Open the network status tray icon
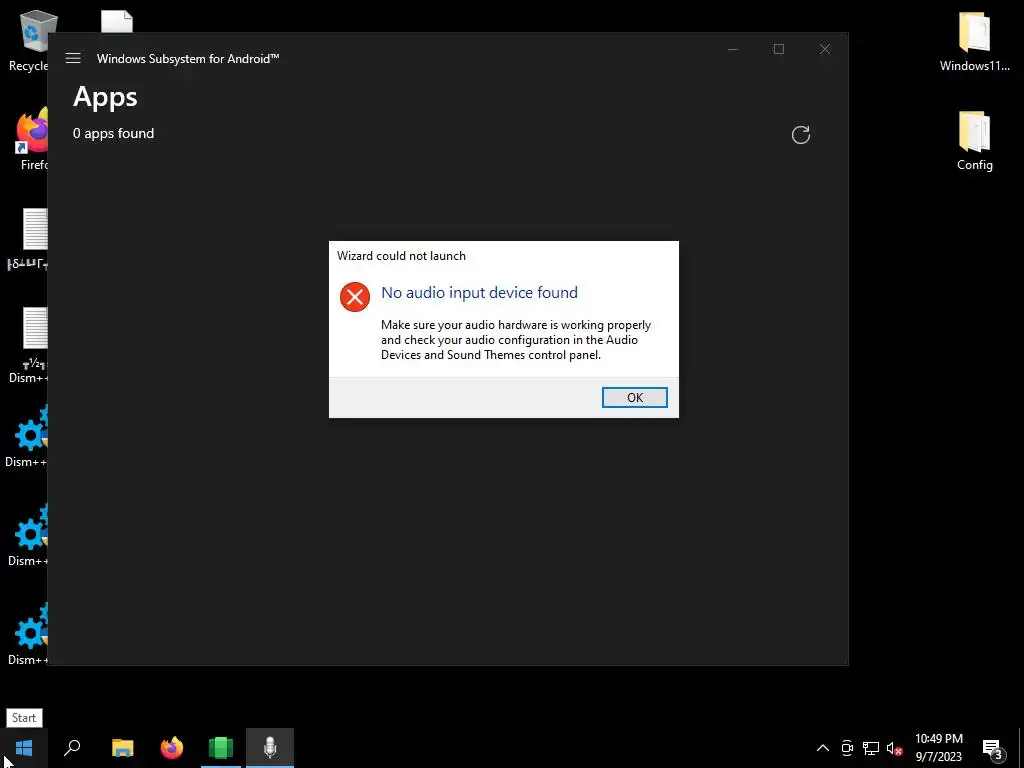 pos(871,748)
